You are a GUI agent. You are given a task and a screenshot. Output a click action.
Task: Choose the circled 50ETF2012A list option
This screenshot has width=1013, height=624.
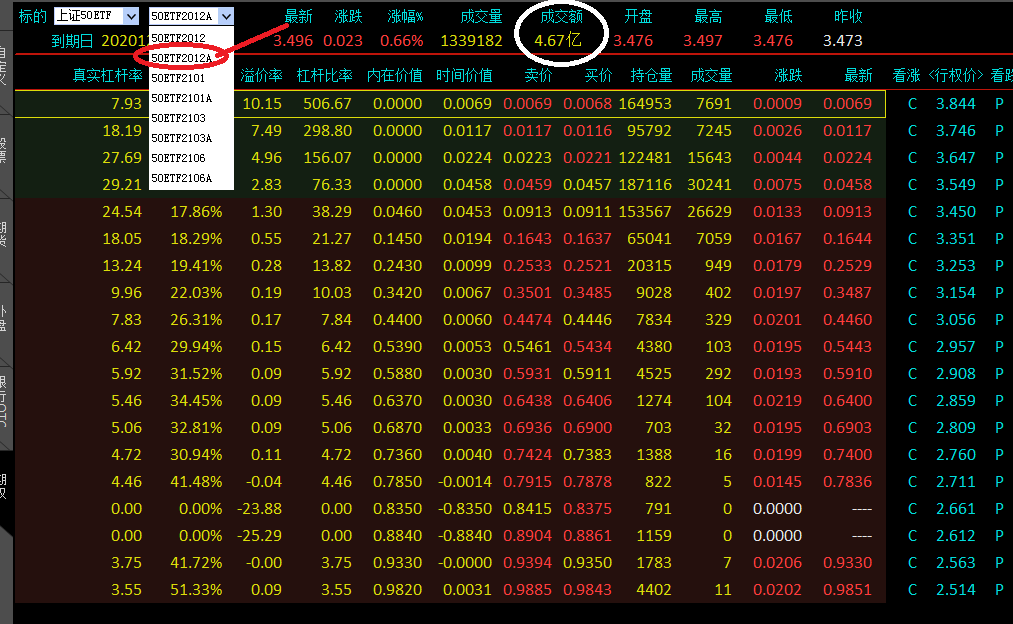tap(181, 58)
